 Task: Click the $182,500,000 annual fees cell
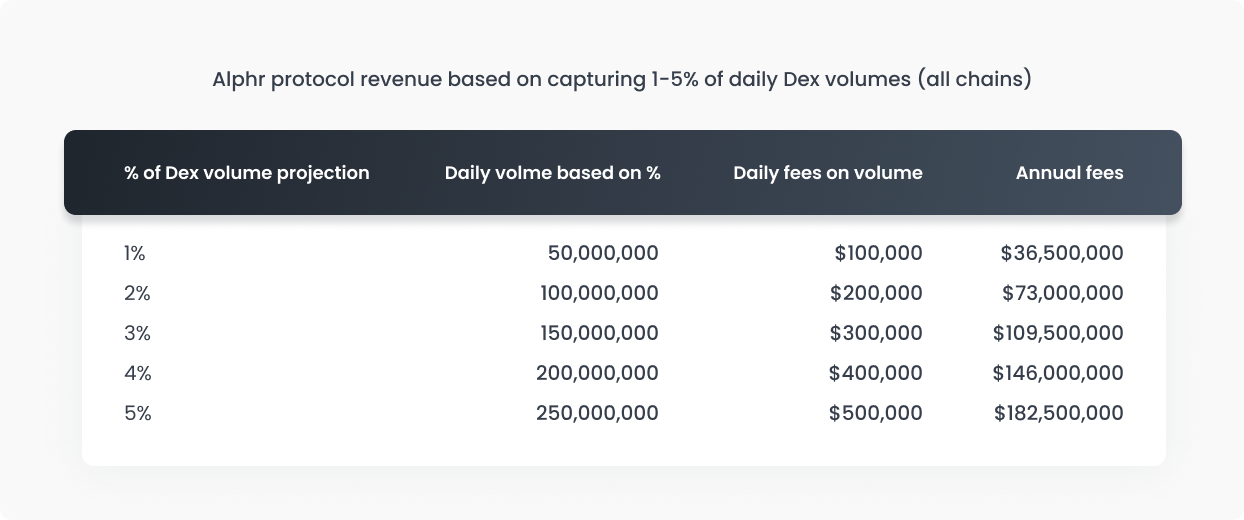point(1059,414)
